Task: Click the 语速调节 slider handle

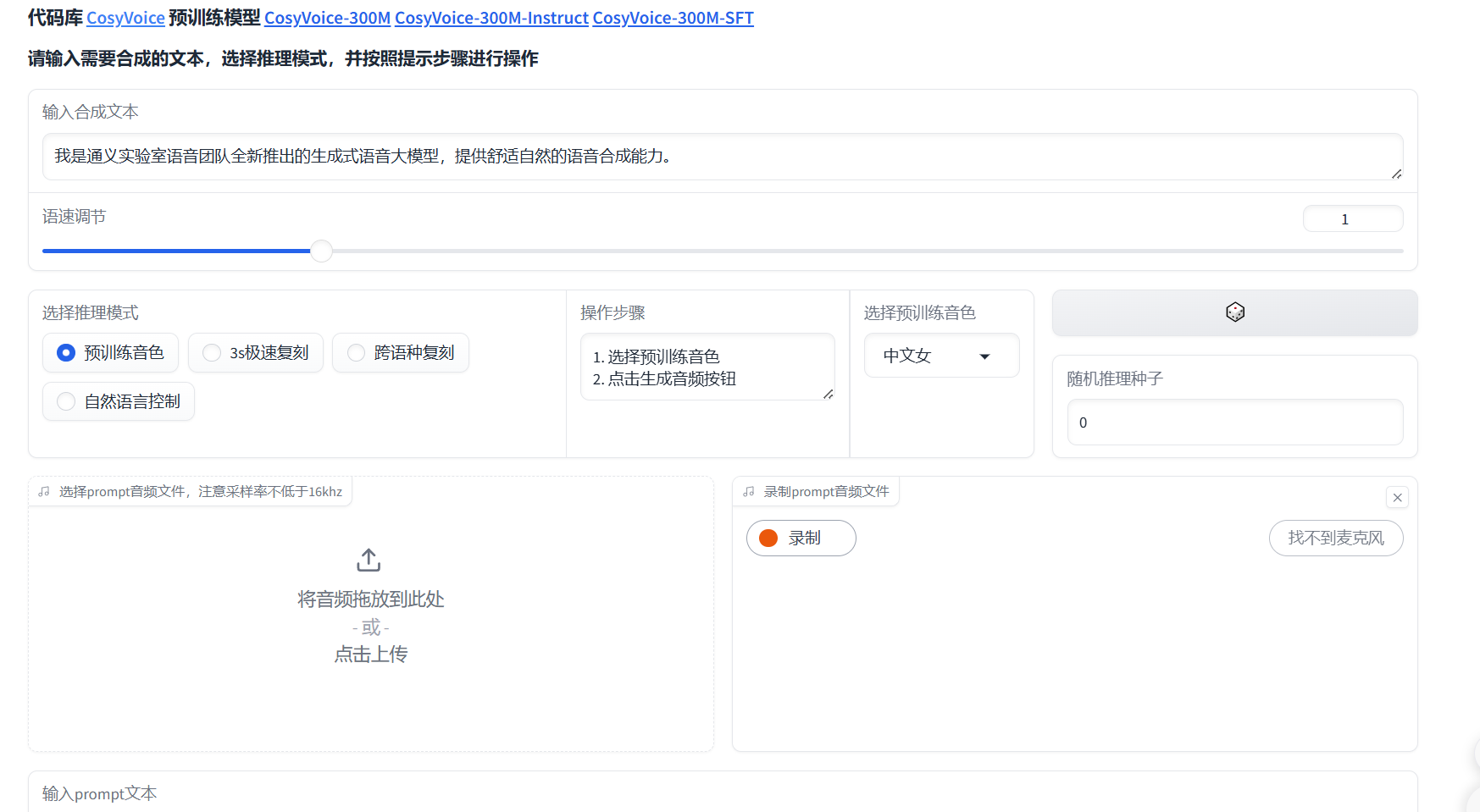Action: pyautogui.click(x=321, y=251)
